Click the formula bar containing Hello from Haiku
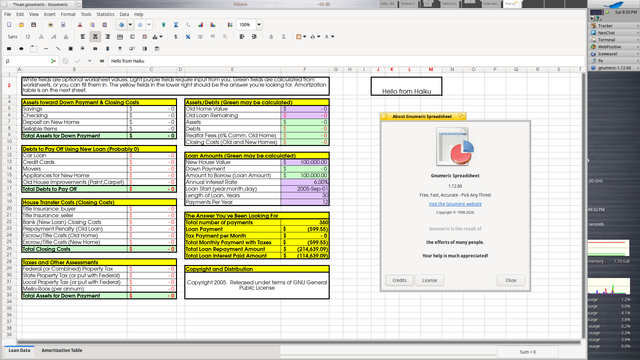 346,61
